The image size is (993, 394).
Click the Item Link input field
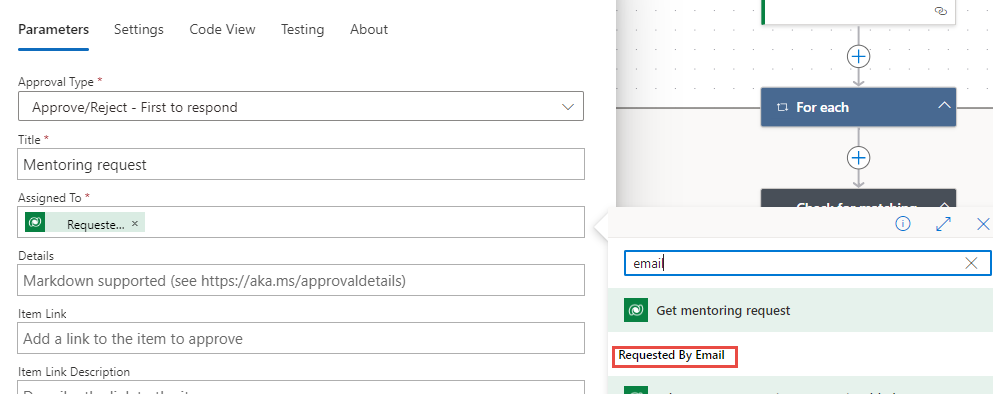tap(301, 338)
